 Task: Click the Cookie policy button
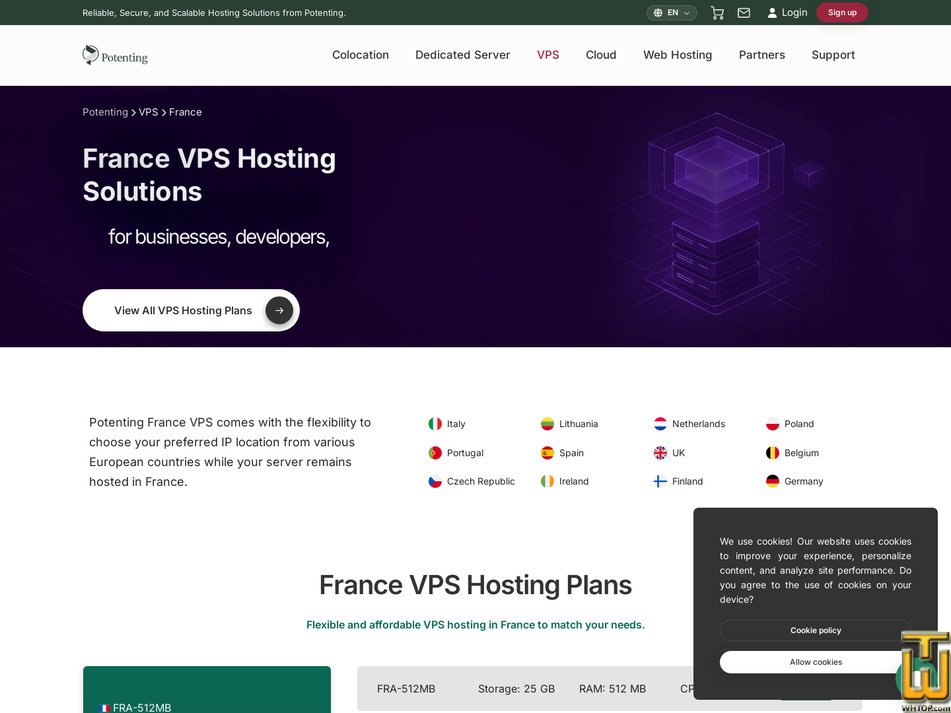click(815, 631)
